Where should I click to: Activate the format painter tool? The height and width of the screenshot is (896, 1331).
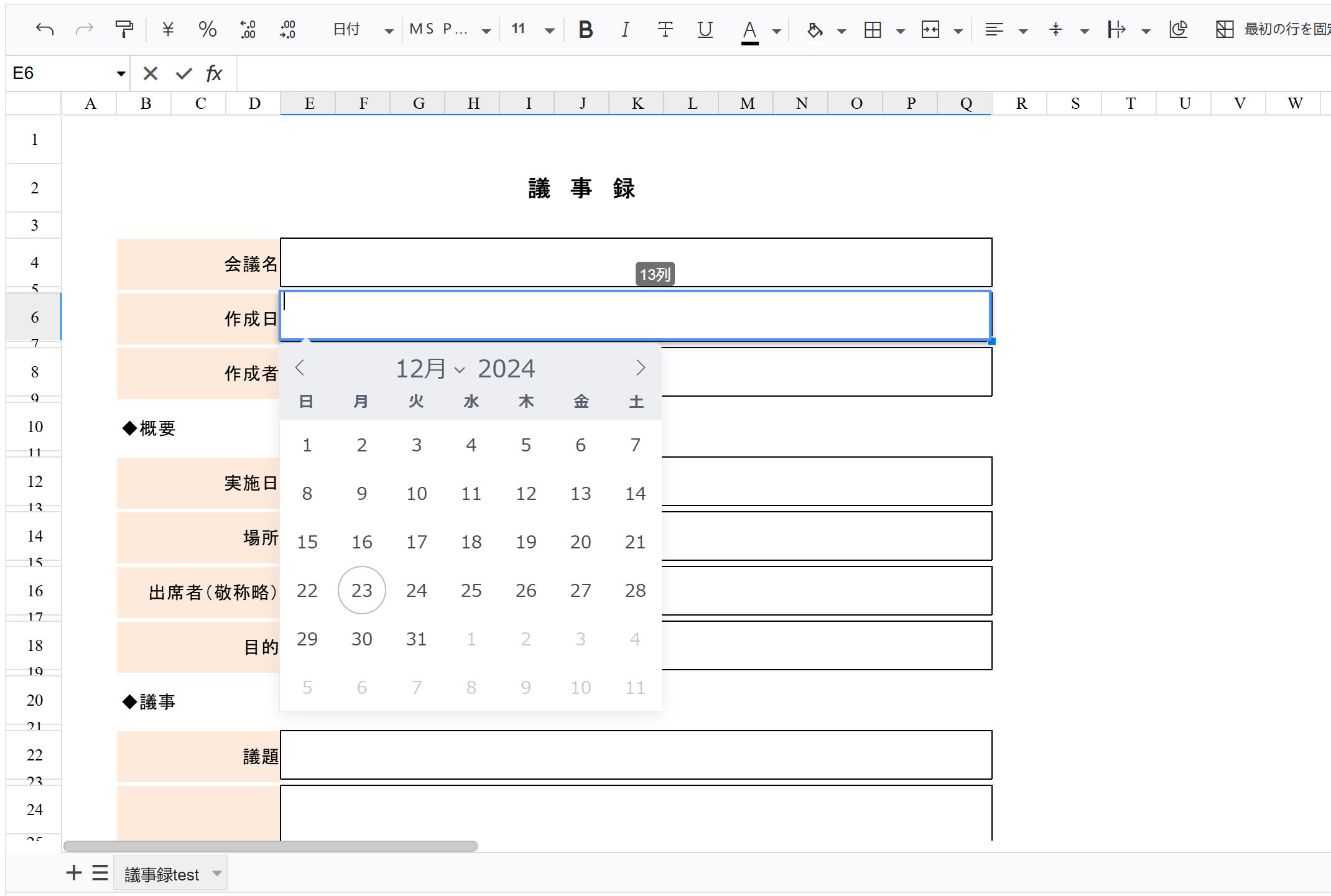[124, 29]
